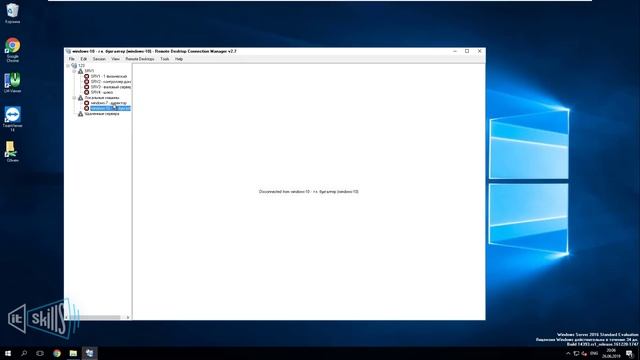
Task: Click the 'Disconnected from windows-10' message
Action: (309, 191)
